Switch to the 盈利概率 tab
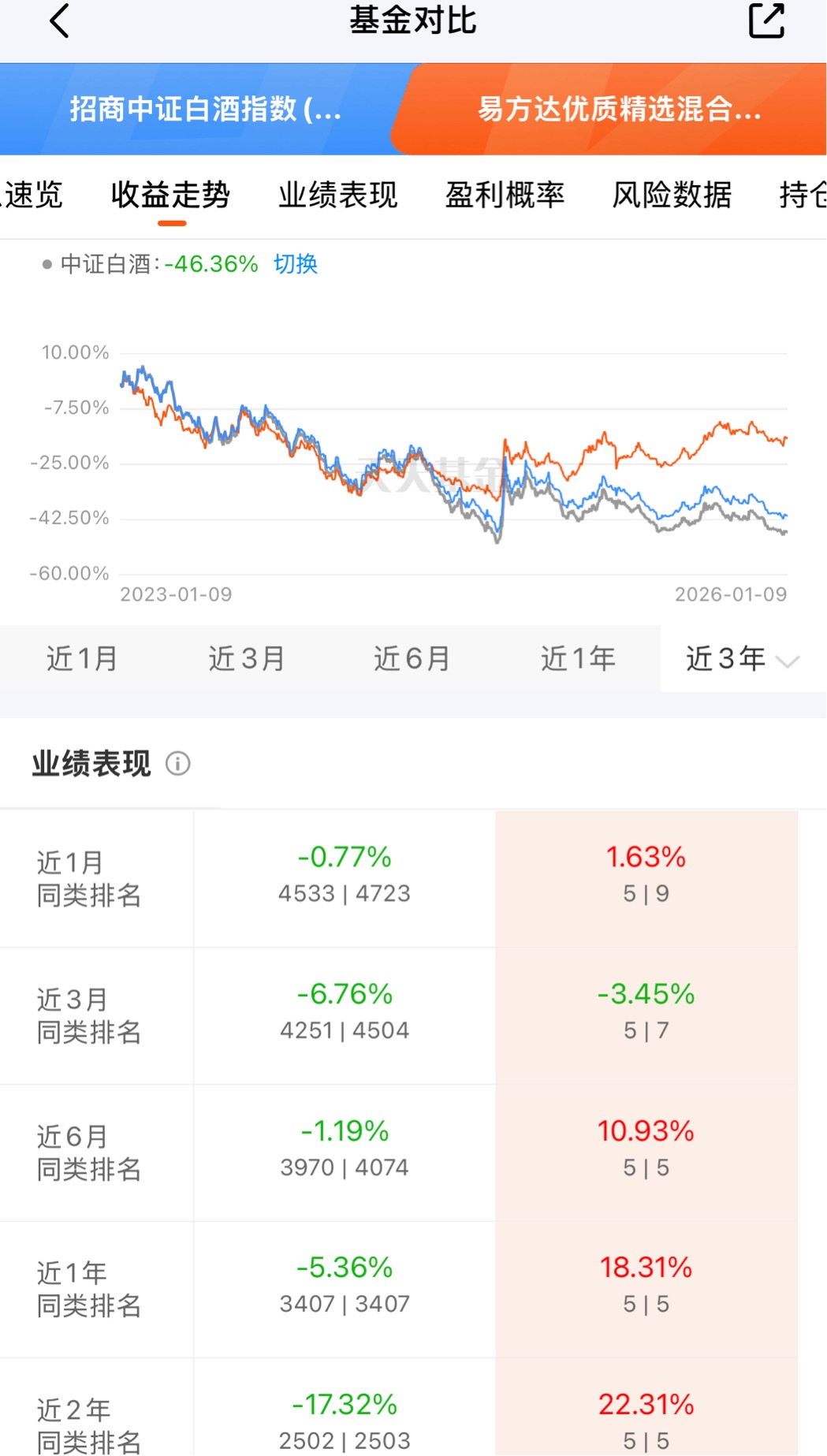 pyautogui.click(x=505, y=195)
